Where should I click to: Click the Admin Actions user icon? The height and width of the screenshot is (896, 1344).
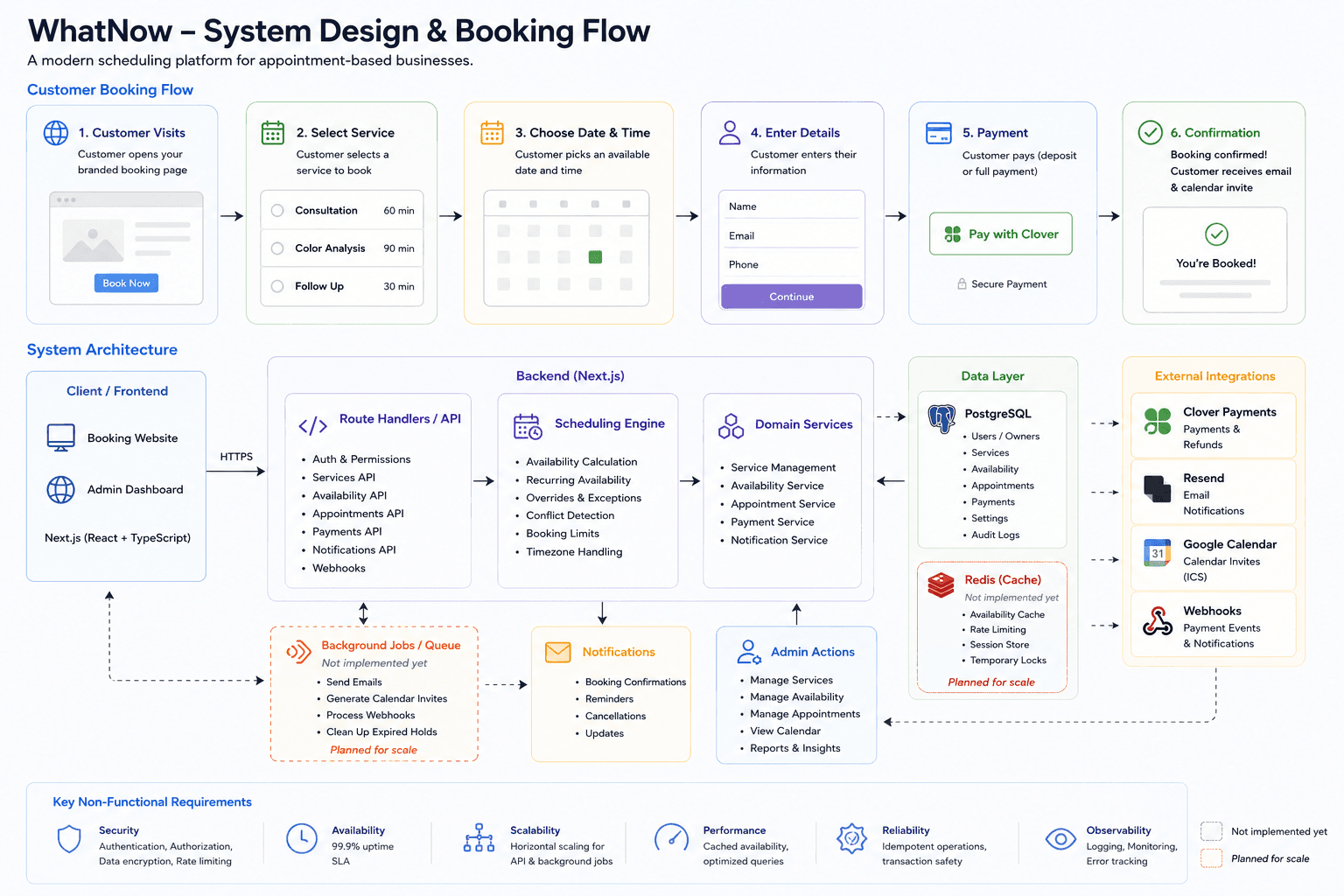click(x=748, y=652)
